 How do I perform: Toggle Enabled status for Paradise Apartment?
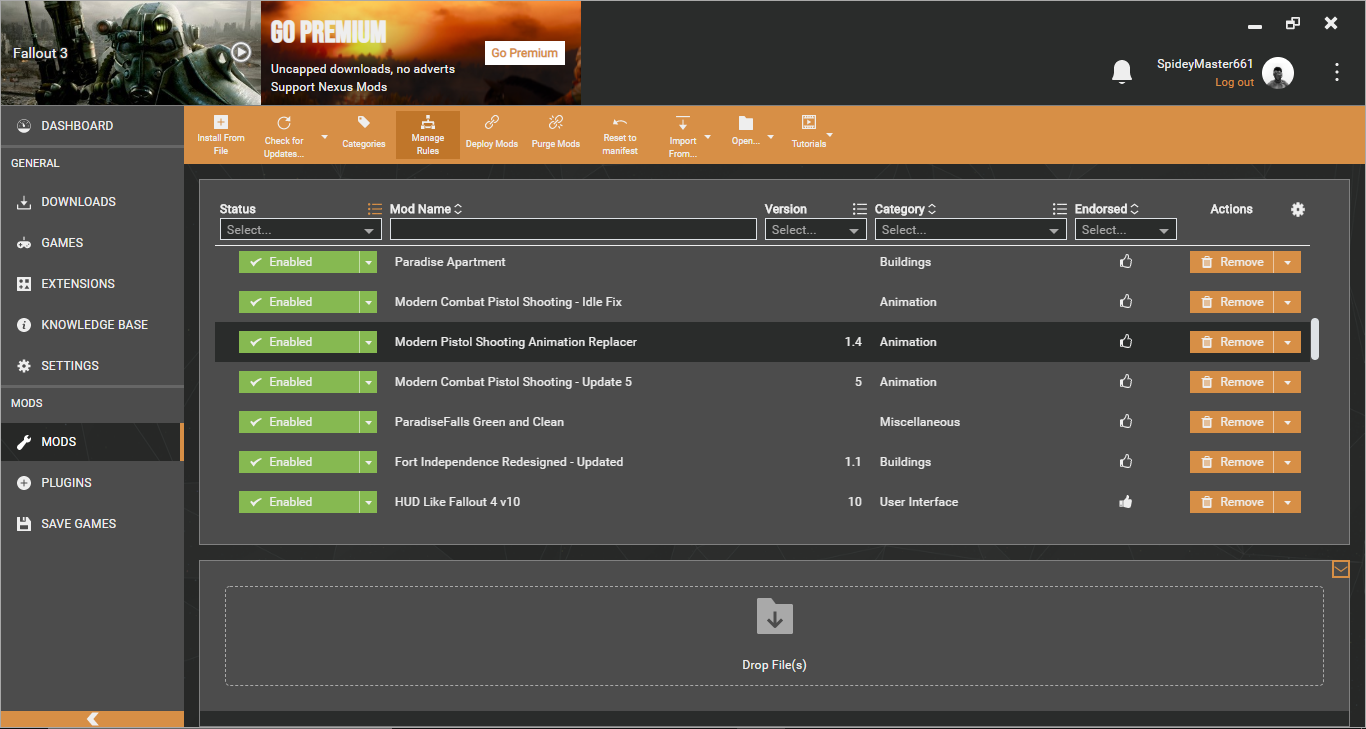click(299, 262)
